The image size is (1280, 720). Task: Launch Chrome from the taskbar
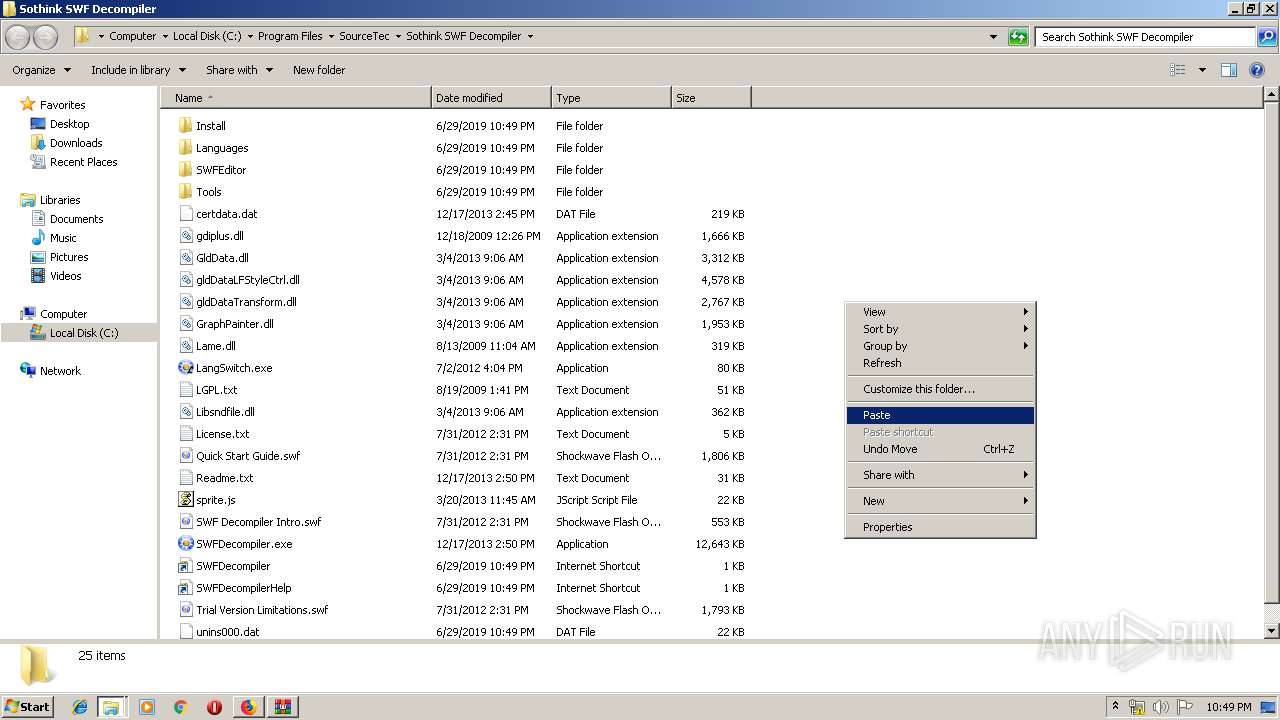181,707
